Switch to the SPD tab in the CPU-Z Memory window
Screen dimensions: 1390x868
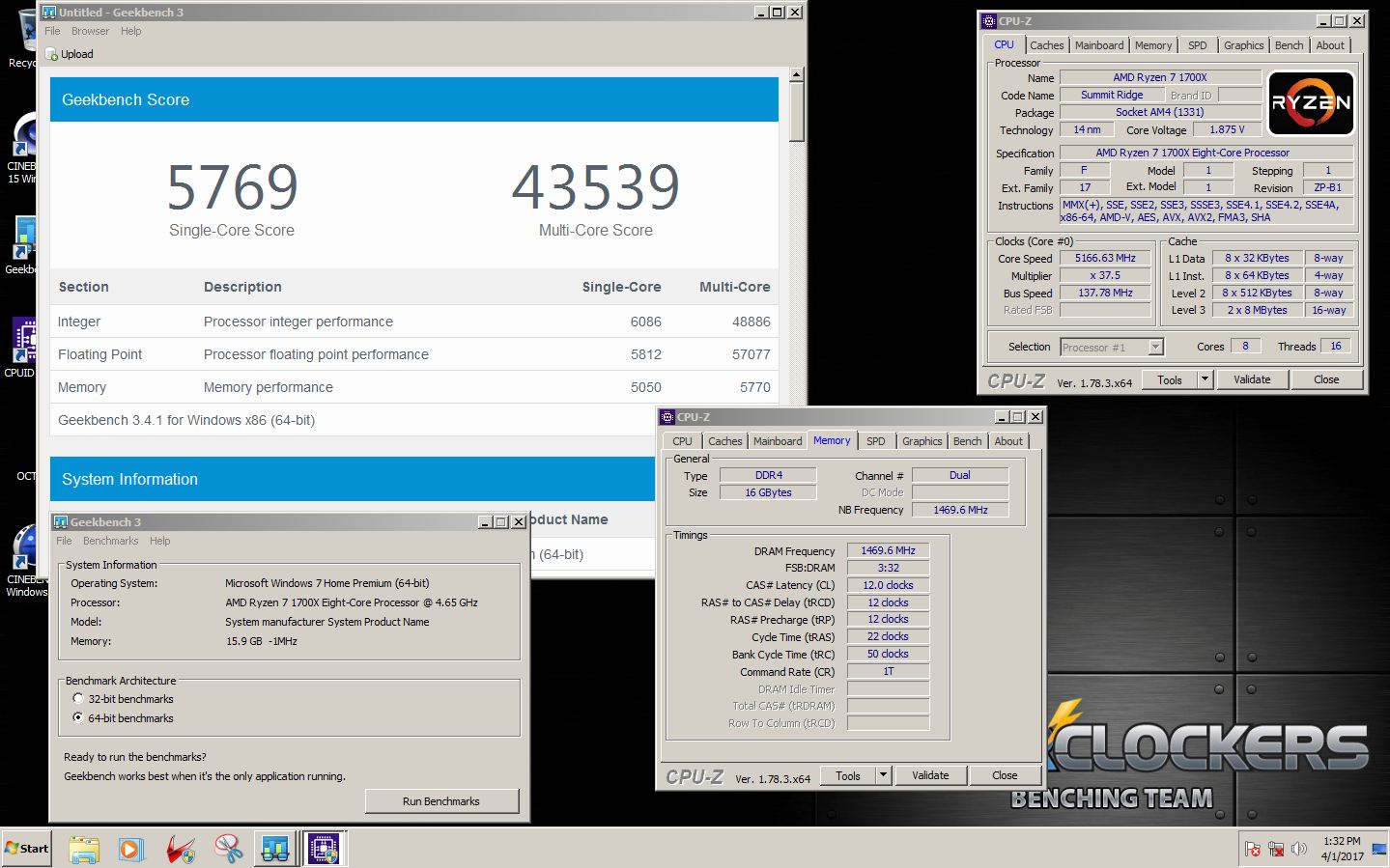pos(875,441)
